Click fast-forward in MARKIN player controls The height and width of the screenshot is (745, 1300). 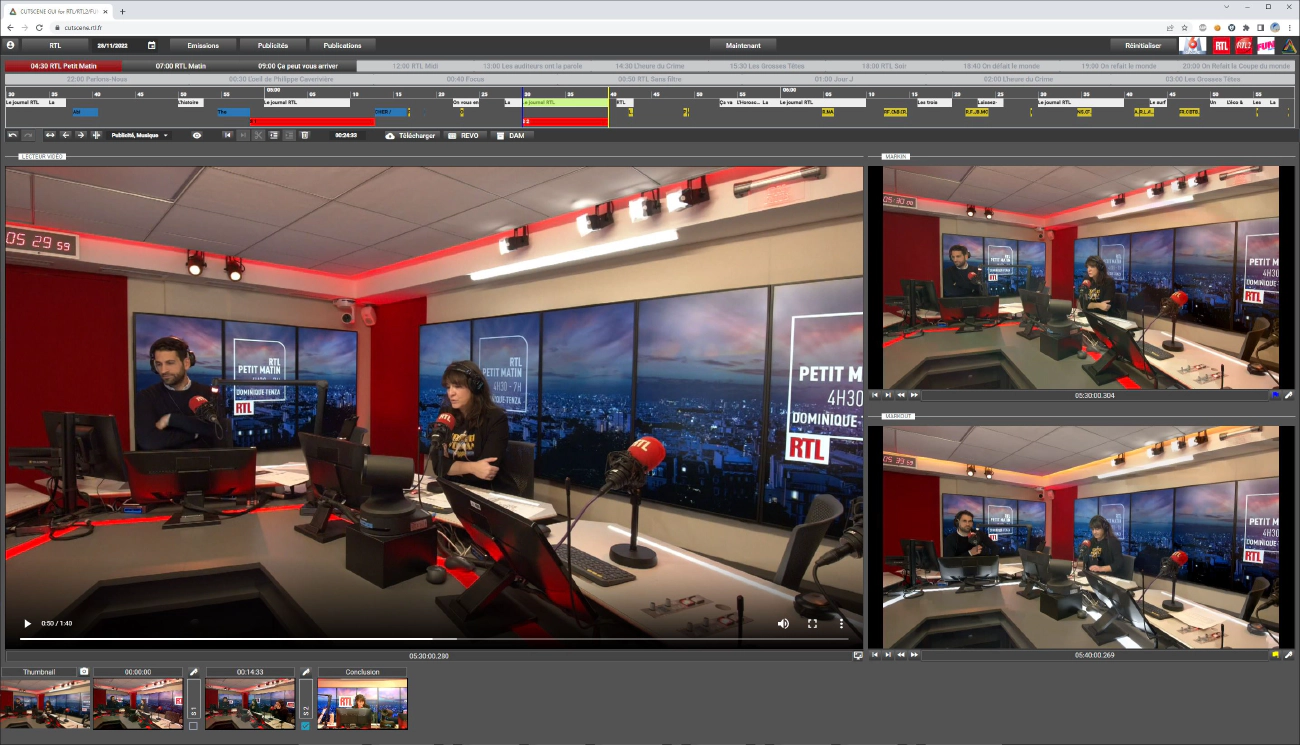pos(914,395)
